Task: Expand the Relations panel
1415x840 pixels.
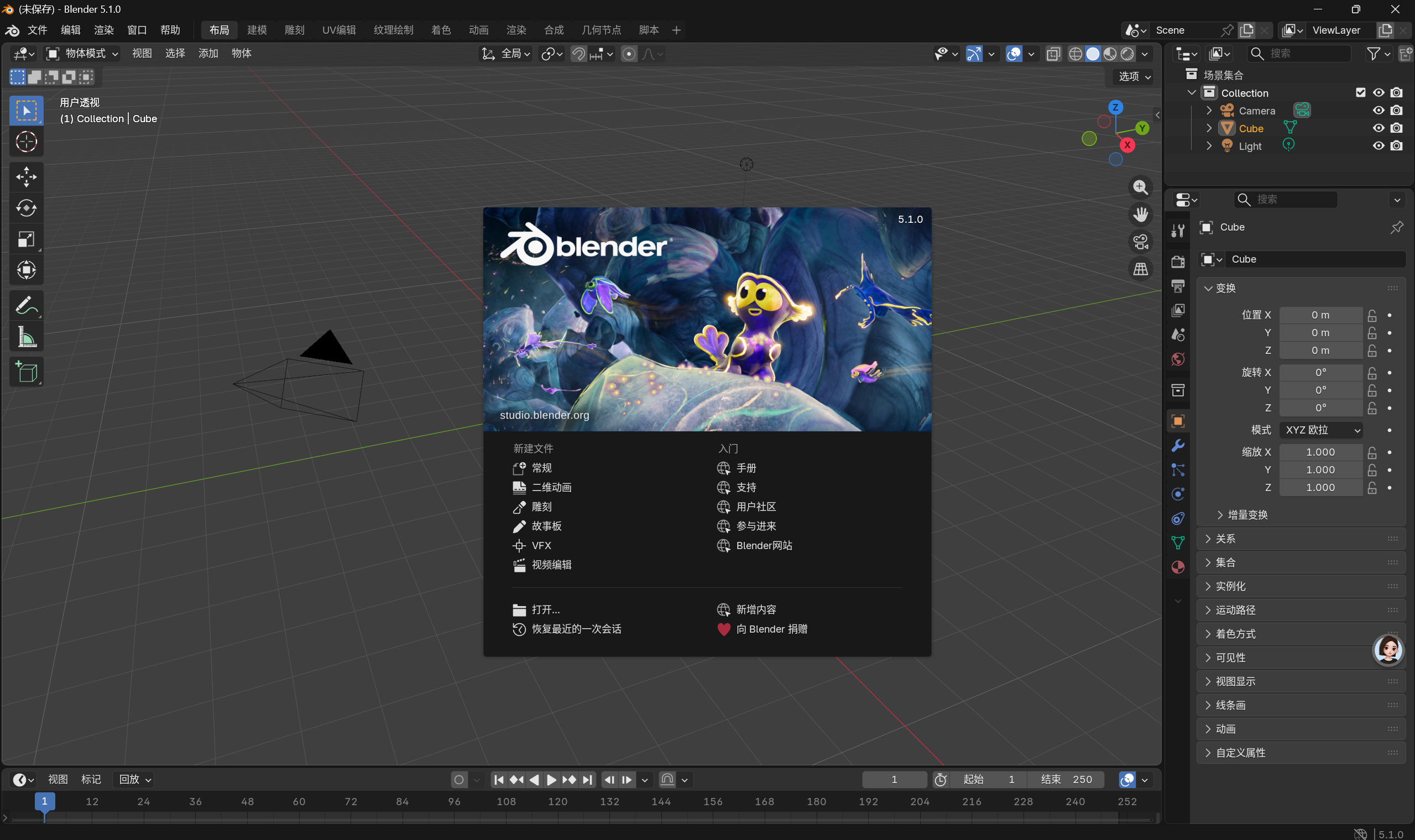Action: click(1225, 539)
